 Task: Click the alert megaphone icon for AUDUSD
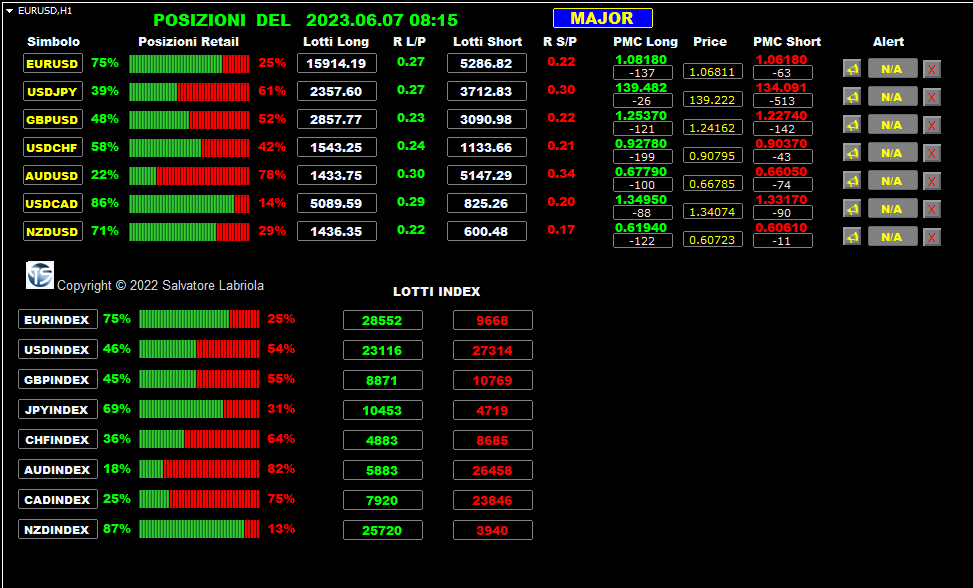852,180
